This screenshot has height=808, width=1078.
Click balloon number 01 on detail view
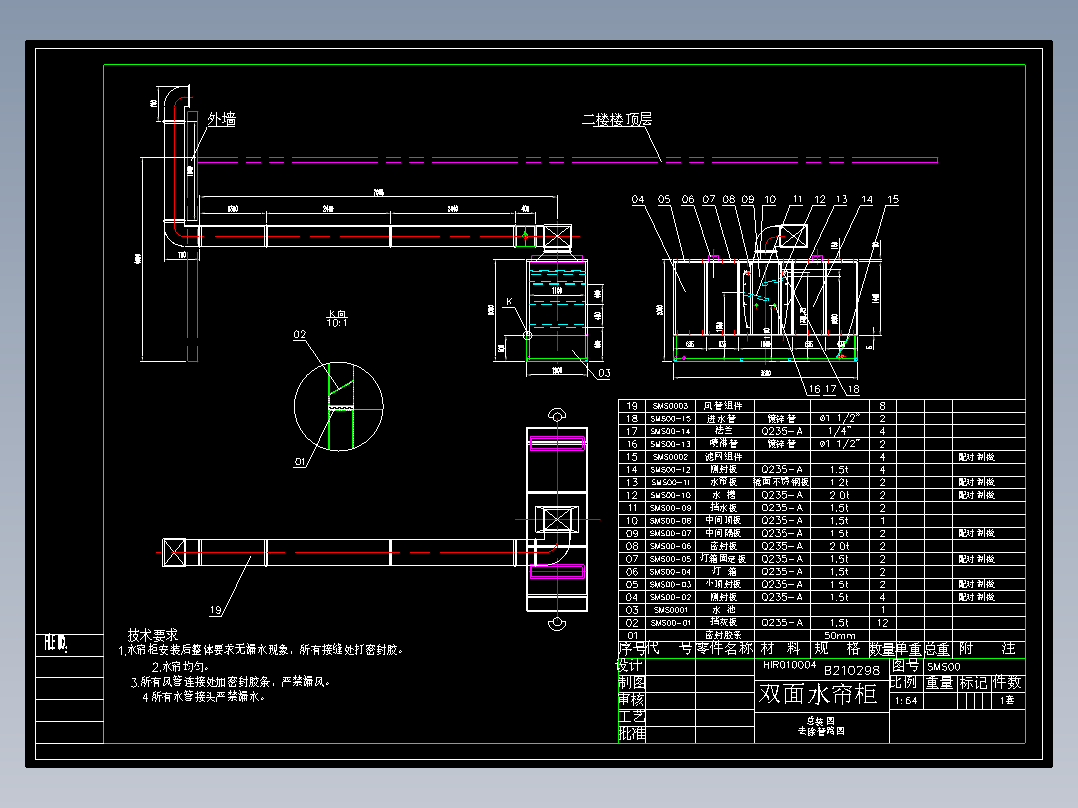[300, 462]
